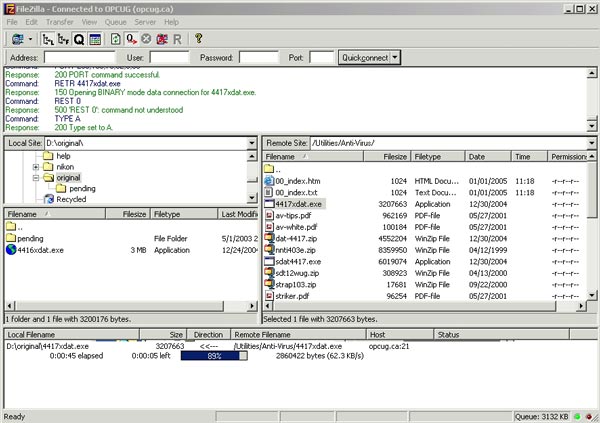The height and width of the screenshot is (423, 600).
Task: Click the Reconnect 'R' toolbar icon
Action: click(x=177, y=39)
